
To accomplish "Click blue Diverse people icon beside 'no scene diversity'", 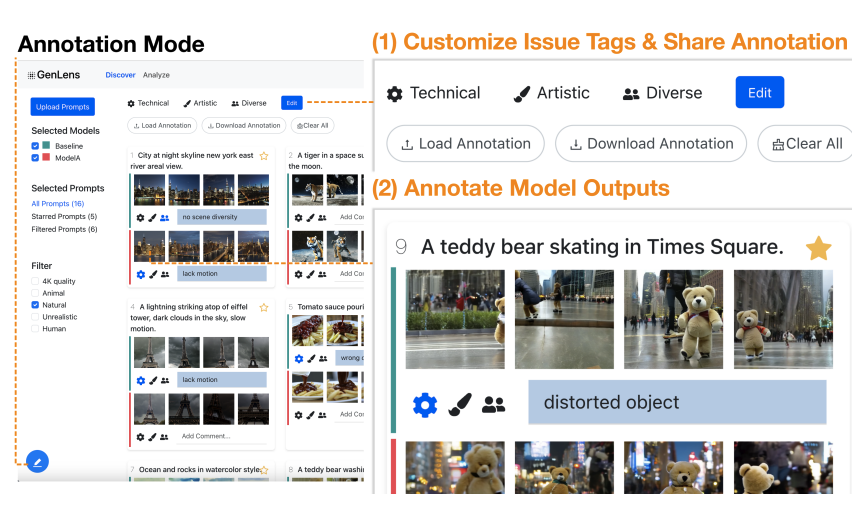I will [x=165, y=217].
